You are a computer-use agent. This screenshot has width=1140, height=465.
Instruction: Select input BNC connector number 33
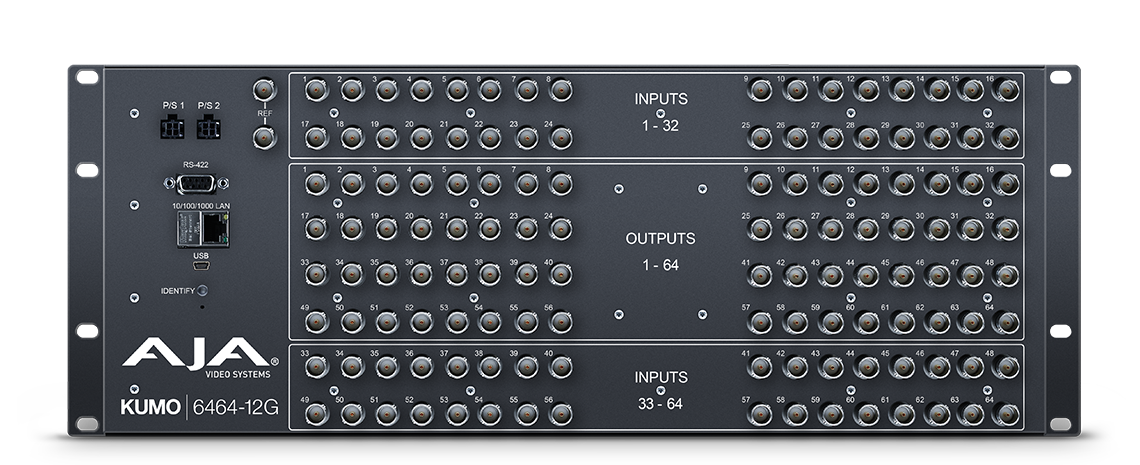pos(316,367)
